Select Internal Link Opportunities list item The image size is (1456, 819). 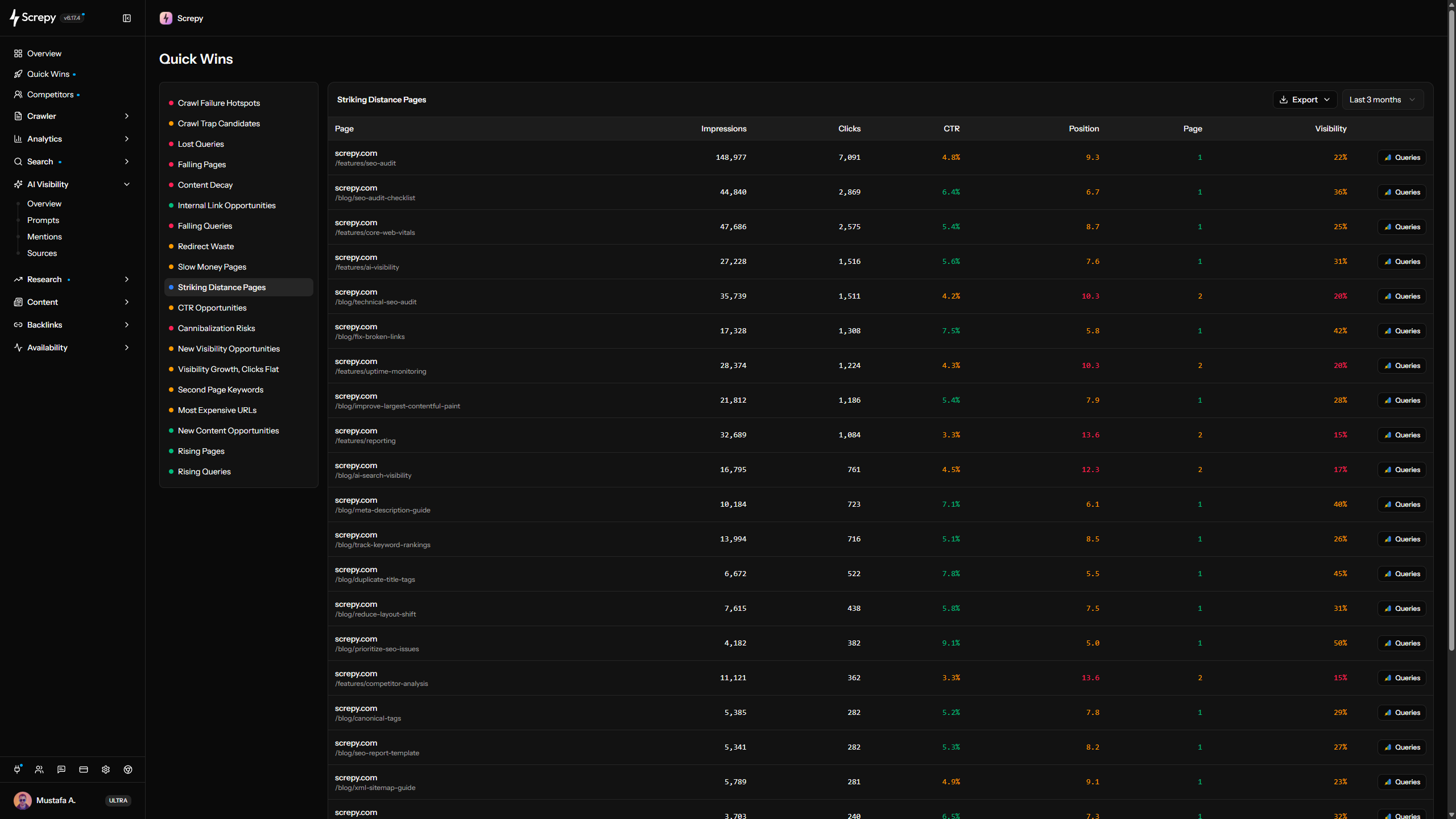[x=239, y=205]
